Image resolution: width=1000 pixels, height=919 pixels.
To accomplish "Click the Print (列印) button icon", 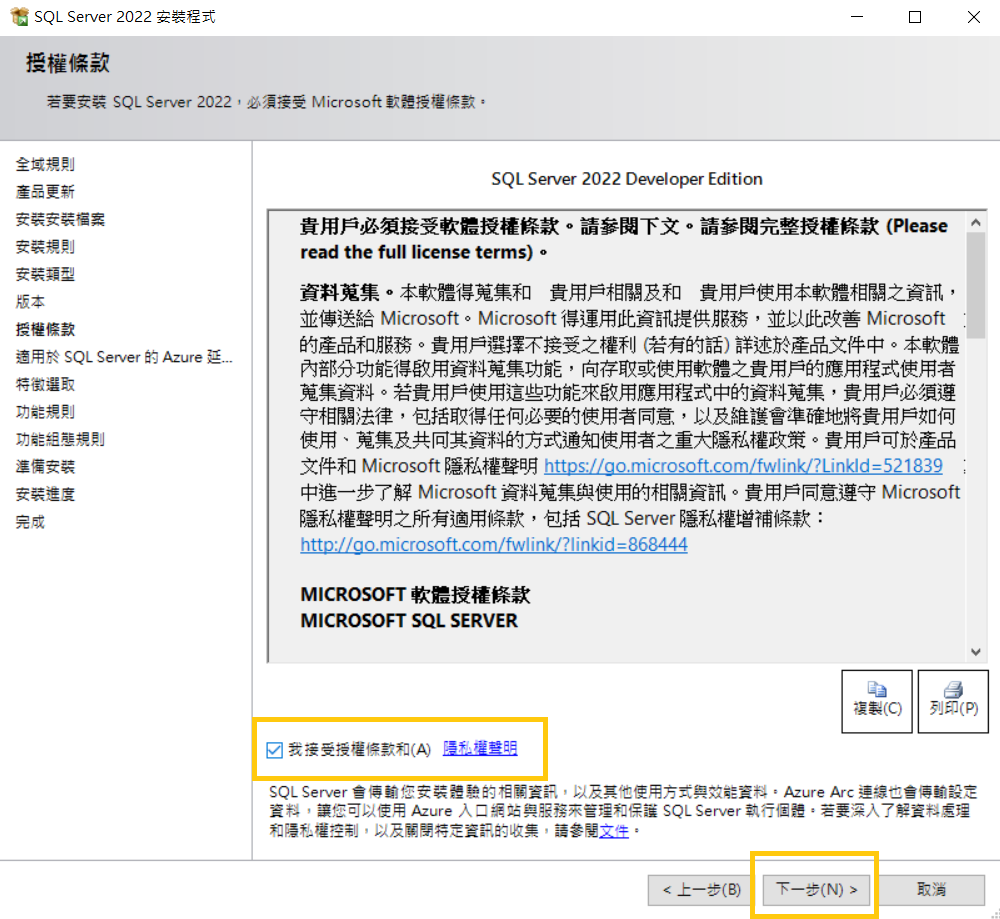I will 953,689.
